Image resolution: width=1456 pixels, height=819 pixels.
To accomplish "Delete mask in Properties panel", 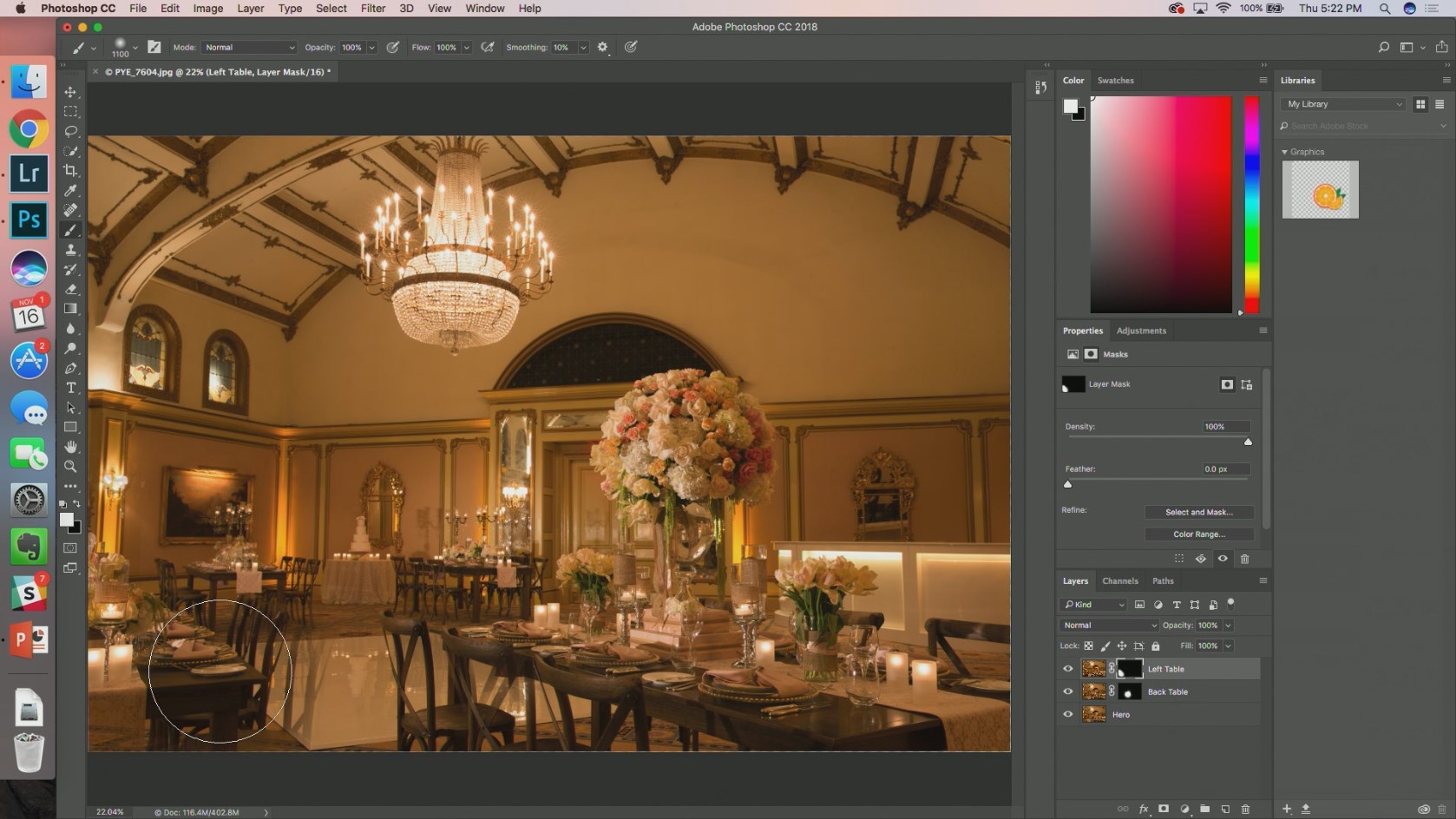I will pos(1245,559).
